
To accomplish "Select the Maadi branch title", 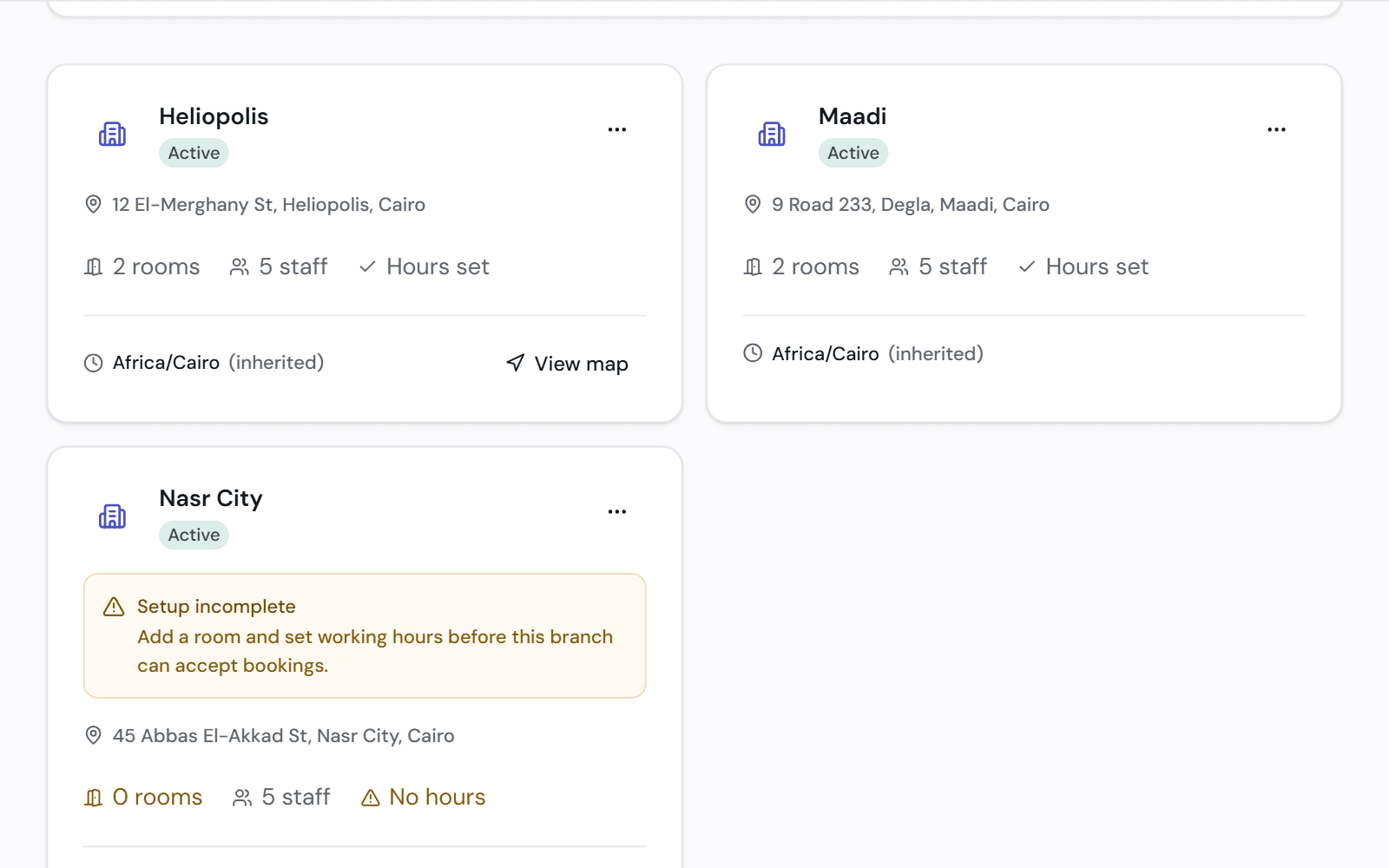I will pyautogui.click(x=852, y=116).
